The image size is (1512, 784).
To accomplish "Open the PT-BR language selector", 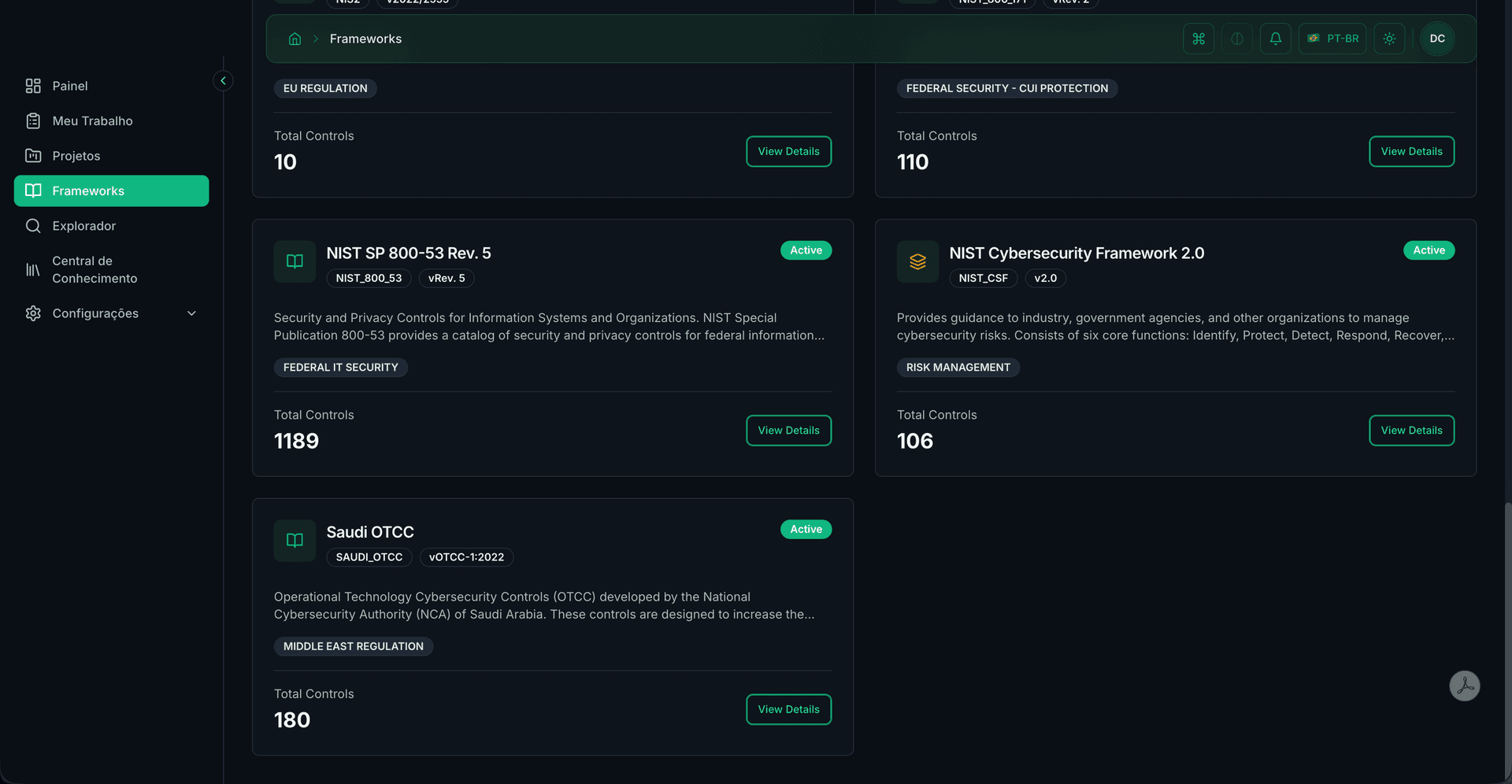I will (1332, 38).
